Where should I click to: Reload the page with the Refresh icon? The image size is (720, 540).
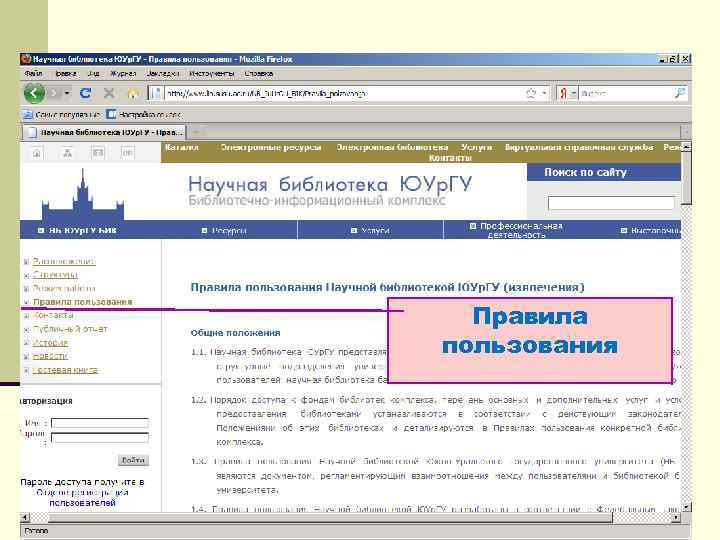[x=85, y=94]
